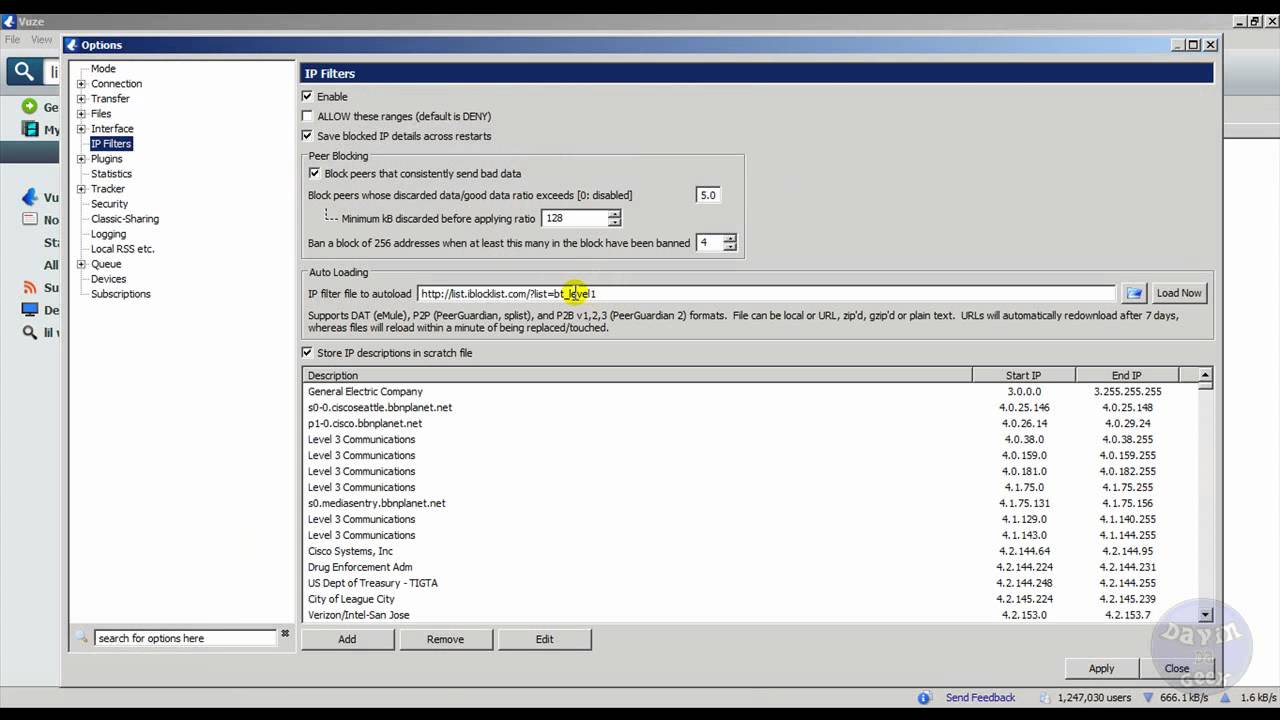Click the Send Feedback link

pos(980,698)
